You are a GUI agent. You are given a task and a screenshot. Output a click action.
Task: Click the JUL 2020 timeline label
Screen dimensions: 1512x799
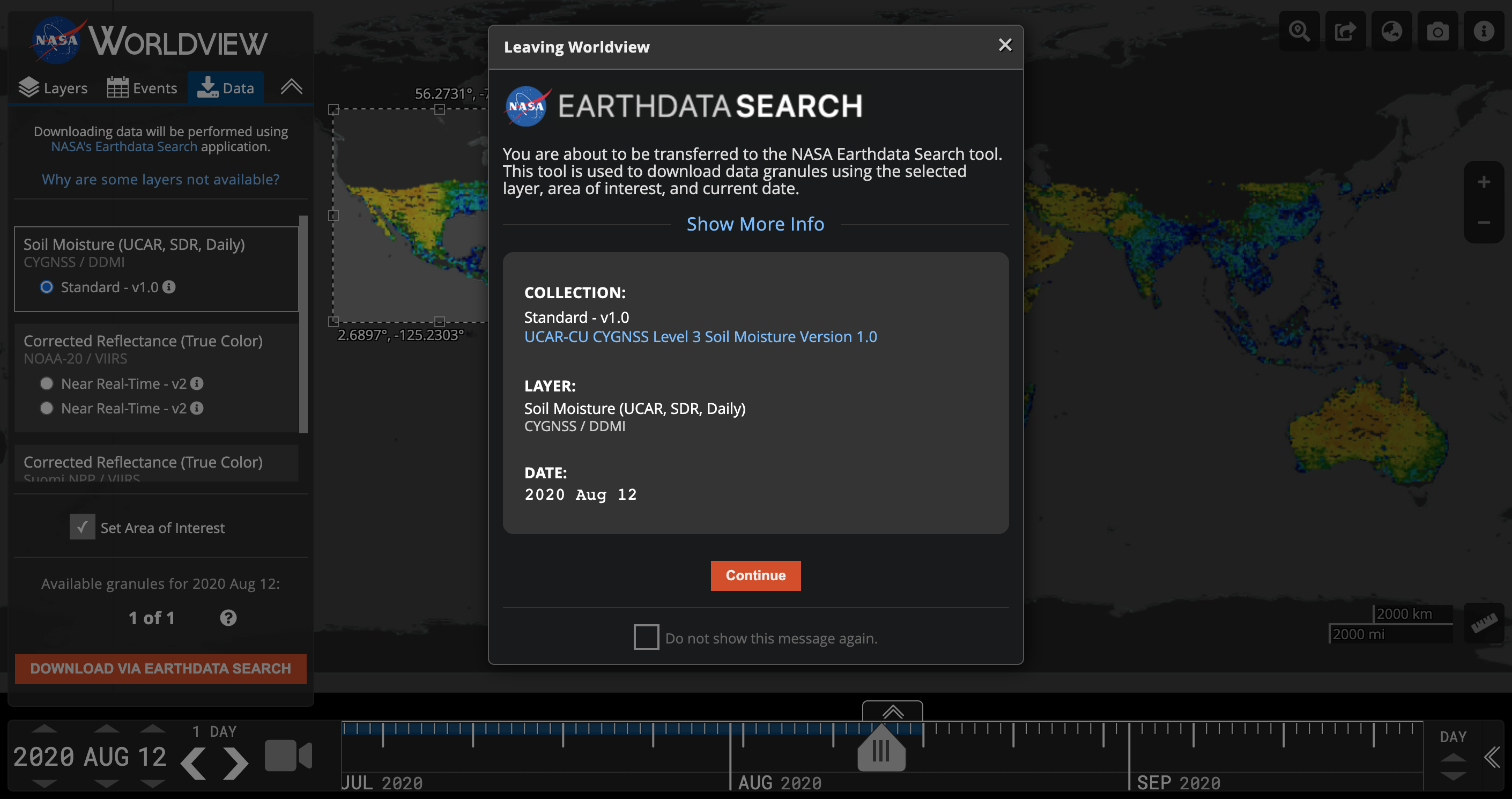pyautogui.click(x=382, y=782)
